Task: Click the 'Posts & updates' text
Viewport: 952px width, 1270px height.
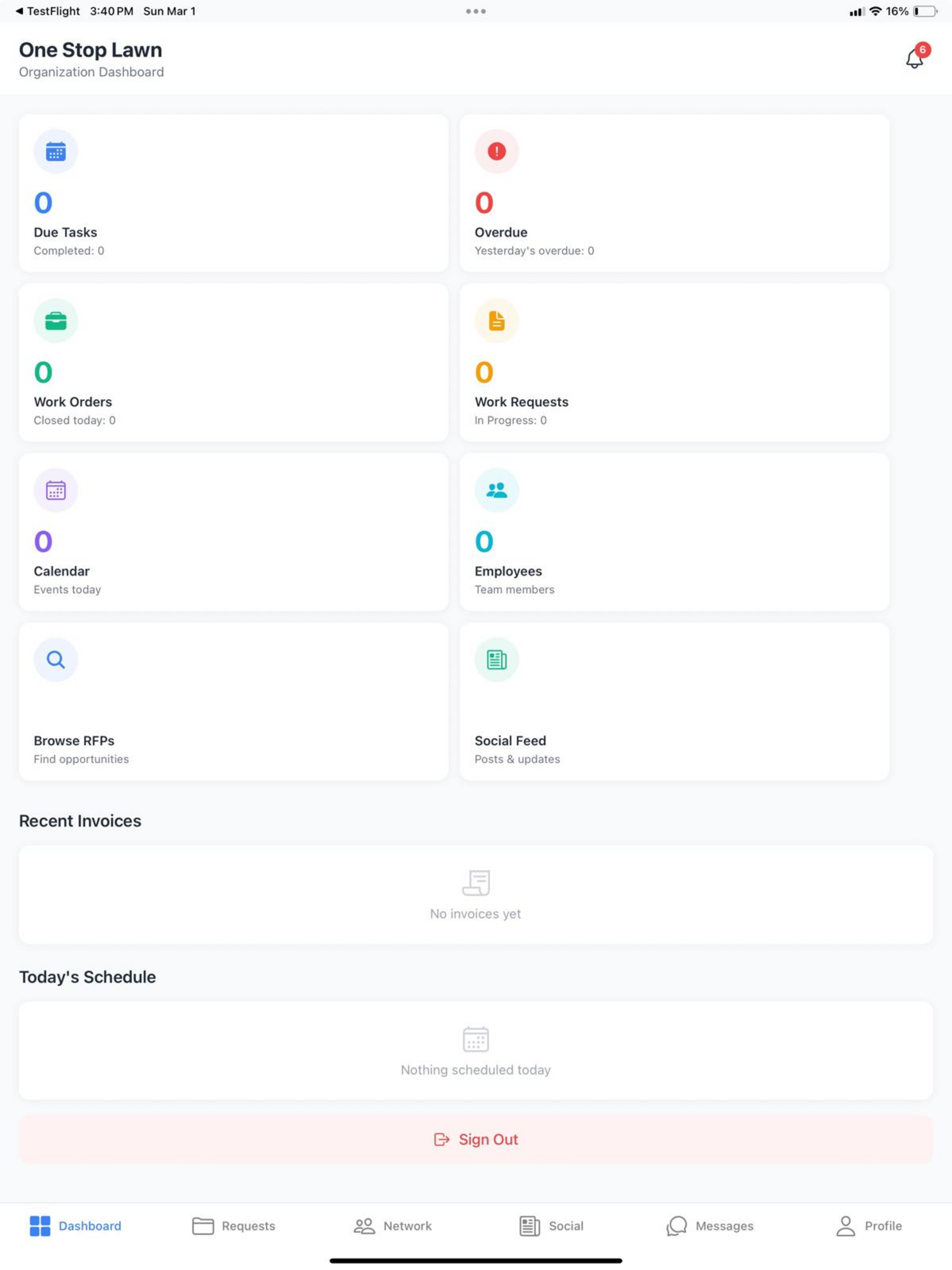Action: click(x=517, y=759)
